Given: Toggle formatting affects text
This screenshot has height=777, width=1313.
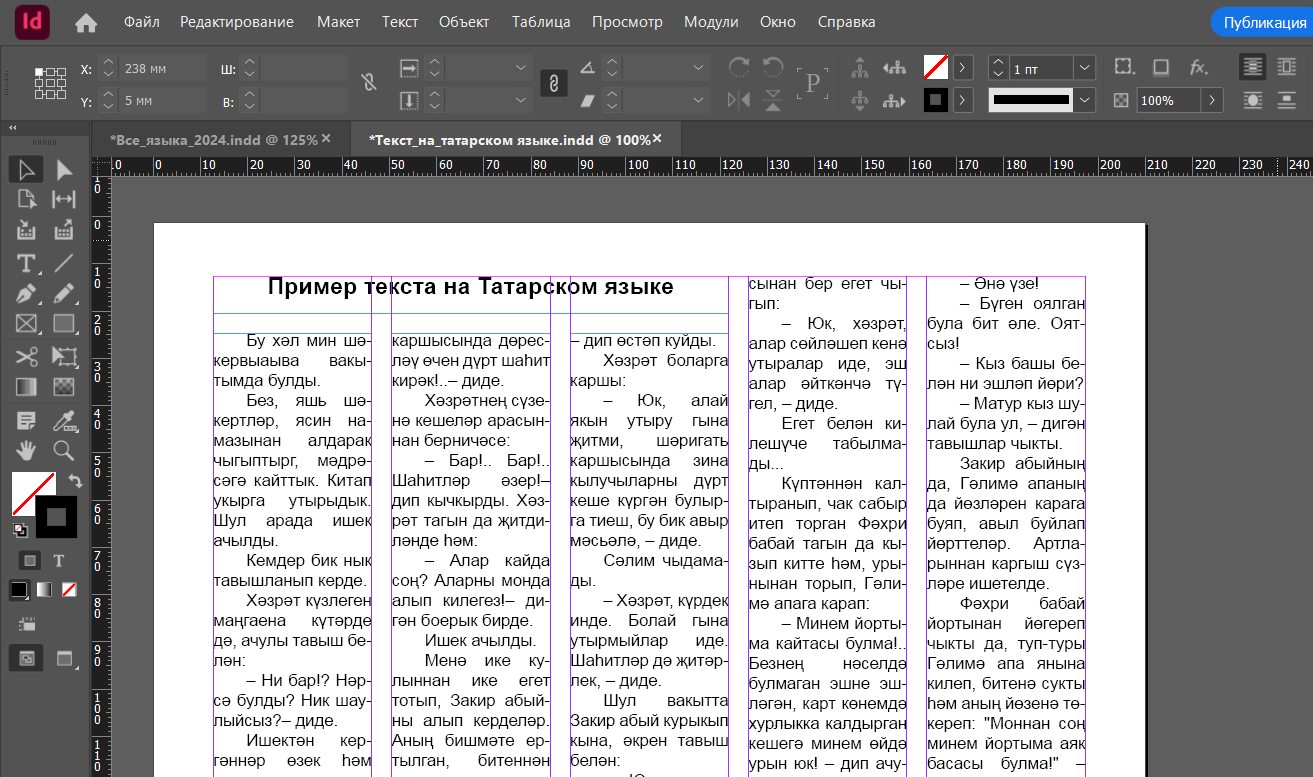Looking at the screenshot, I should (x=58, y=561).
